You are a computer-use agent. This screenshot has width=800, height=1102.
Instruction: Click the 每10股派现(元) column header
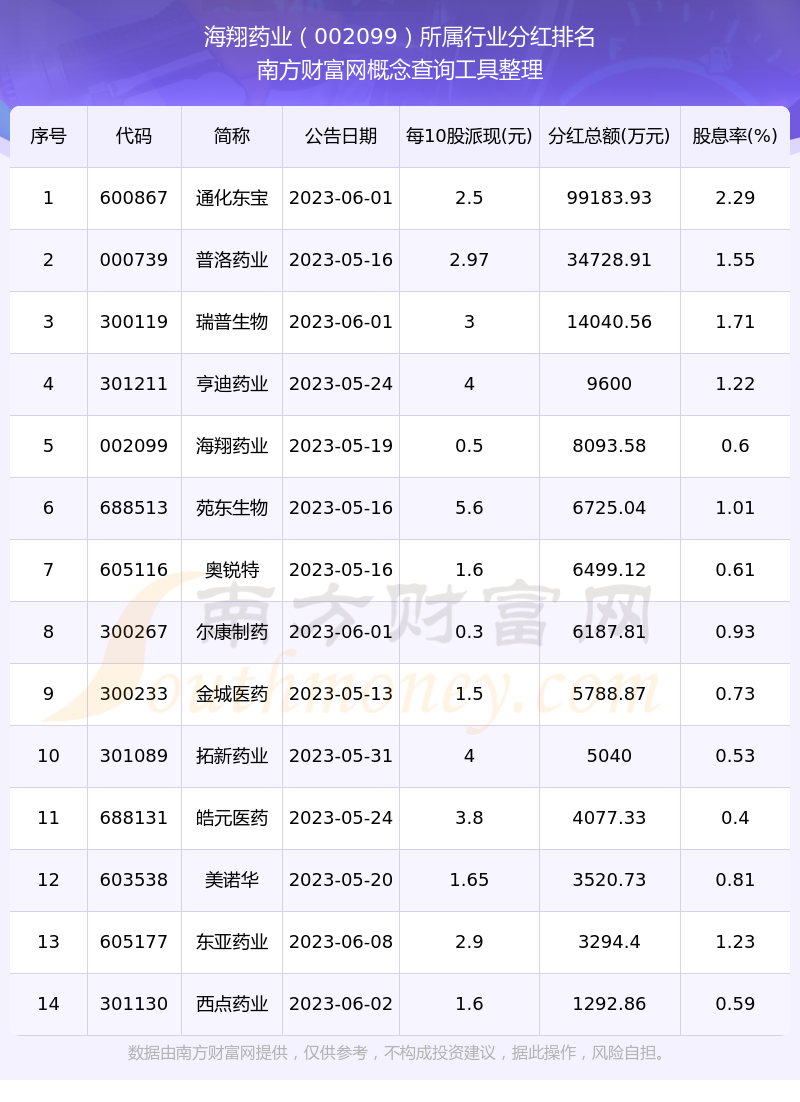[469, 136]
